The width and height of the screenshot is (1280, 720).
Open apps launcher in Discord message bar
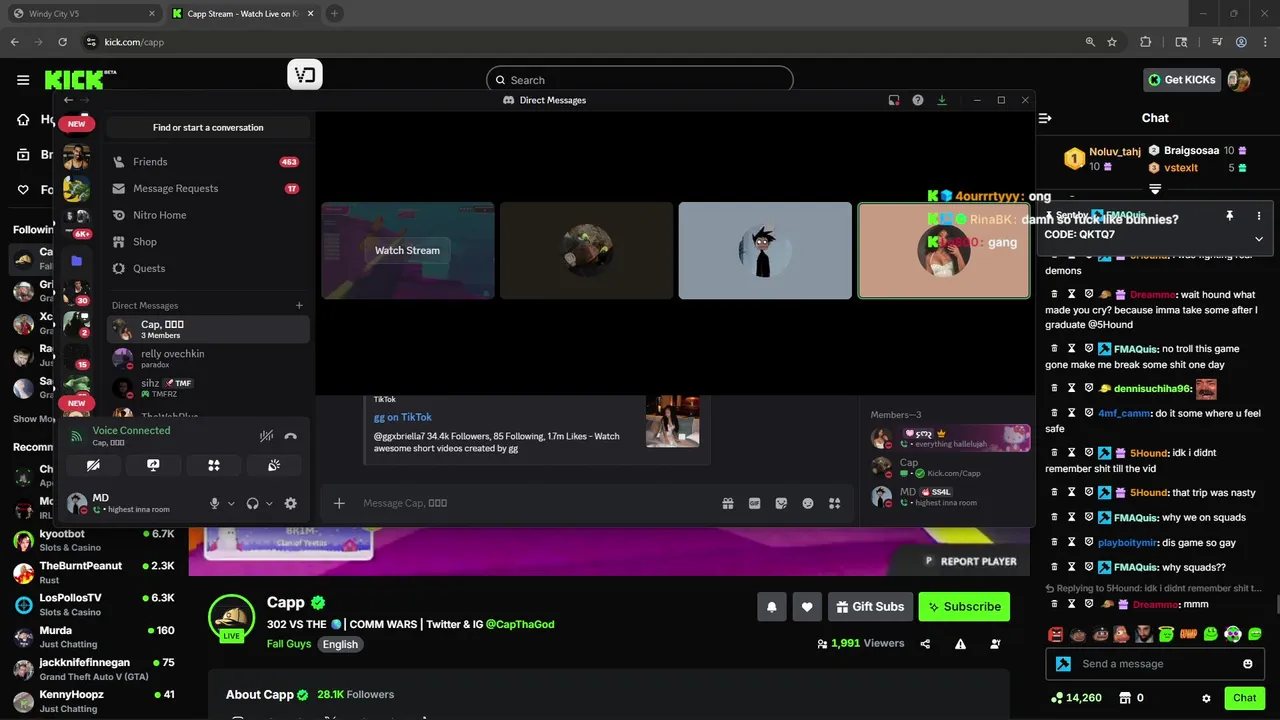(x=835, y=504)
